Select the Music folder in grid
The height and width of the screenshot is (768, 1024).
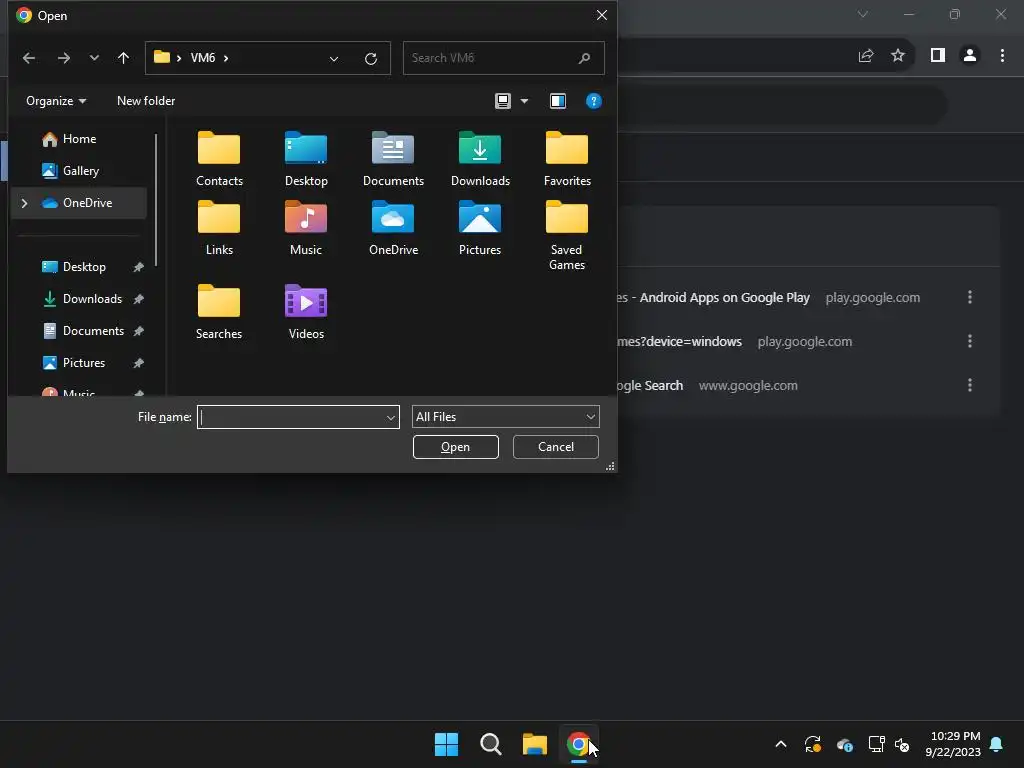[306, 229]
